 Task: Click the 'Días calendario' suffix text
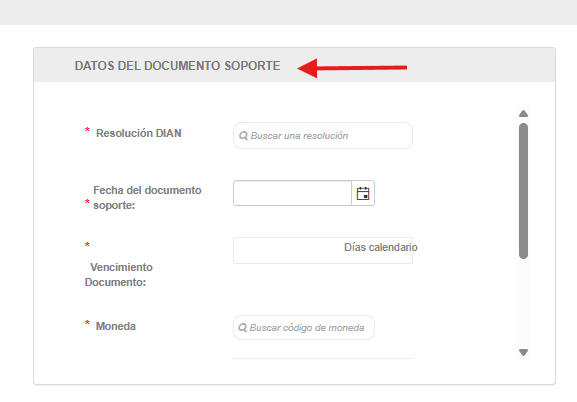click(381, 247)
